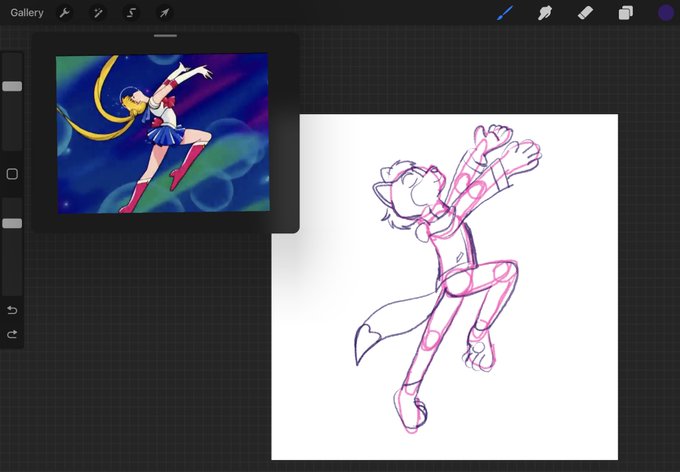Image resolution: width=680 pixels, height=472 pixels.
Task: Select the Smudge tool
Action: pyautogui.click(x=545, y=13)
